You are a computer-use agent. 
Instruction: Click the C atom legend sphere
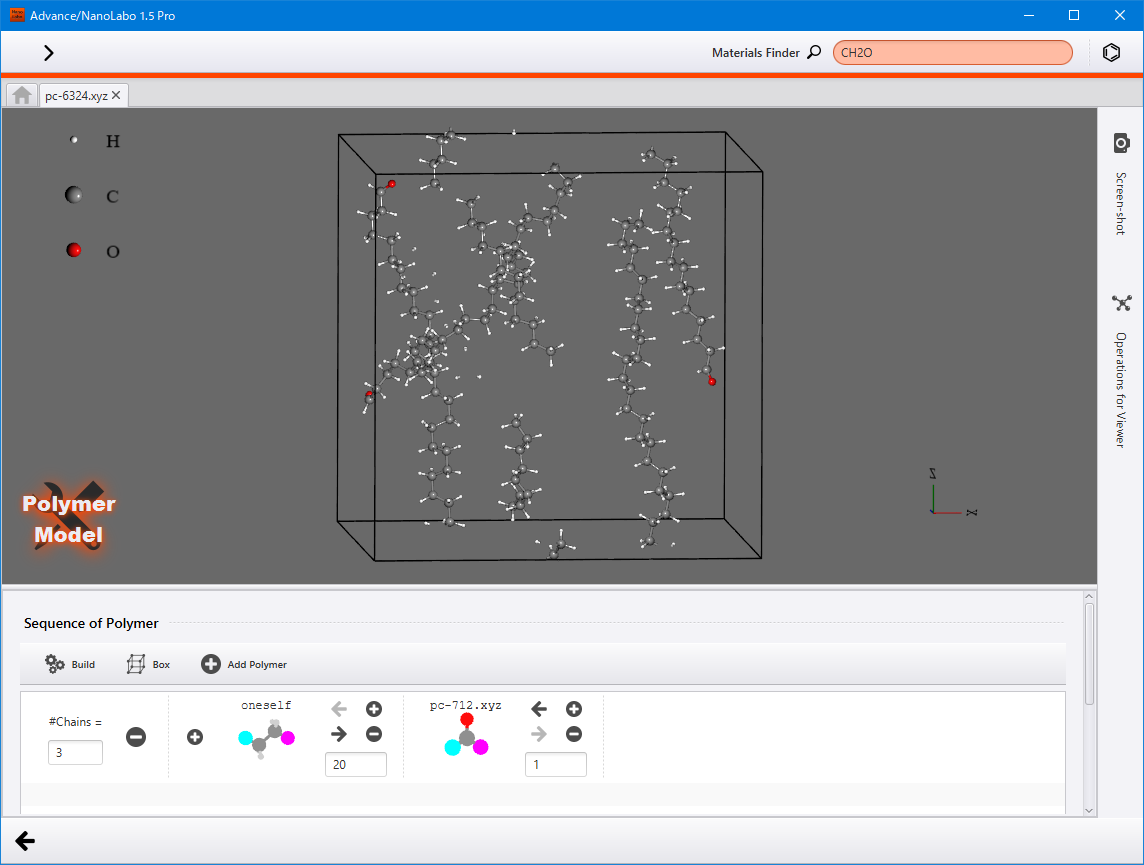click(x=74, y=195)
